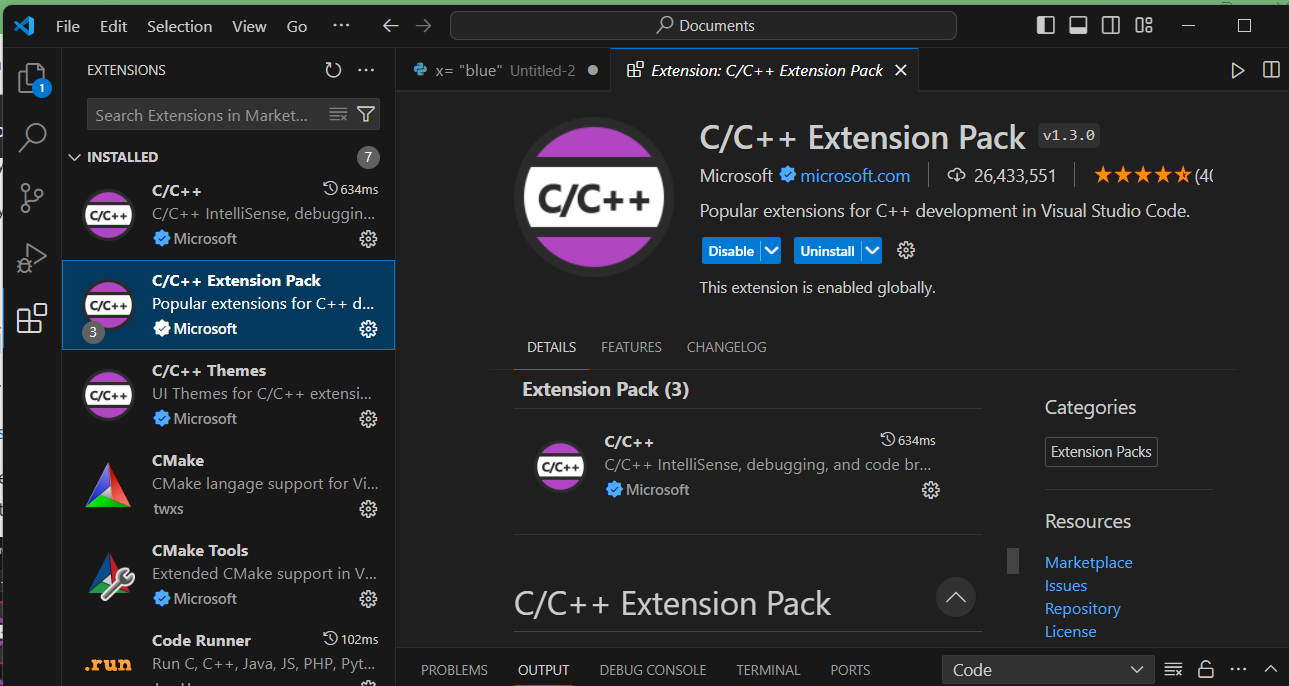Refresh the extensions list
1289x686 pixels.
point(333,70)
